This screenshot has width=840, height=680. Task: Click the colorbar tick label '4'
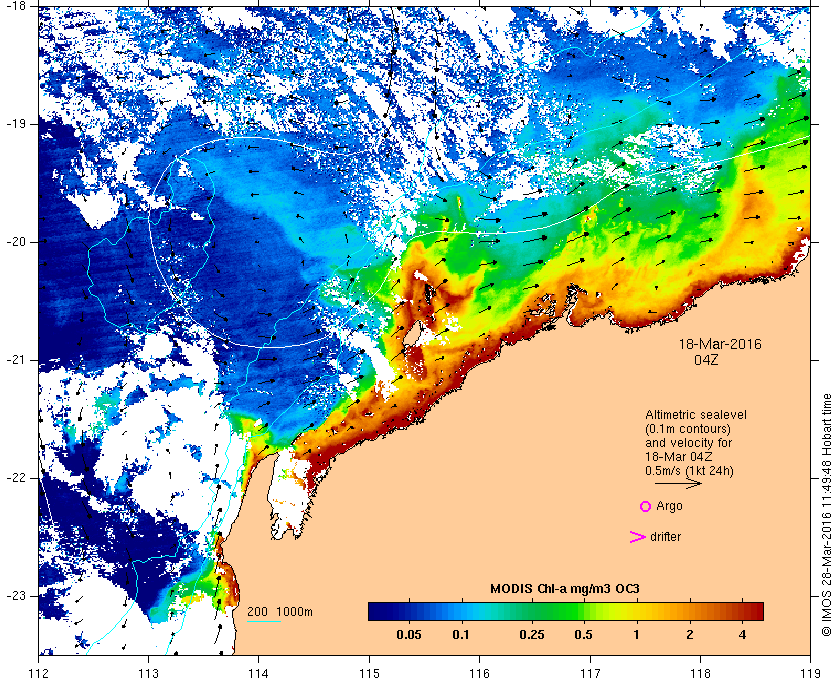tap(742, 635)
